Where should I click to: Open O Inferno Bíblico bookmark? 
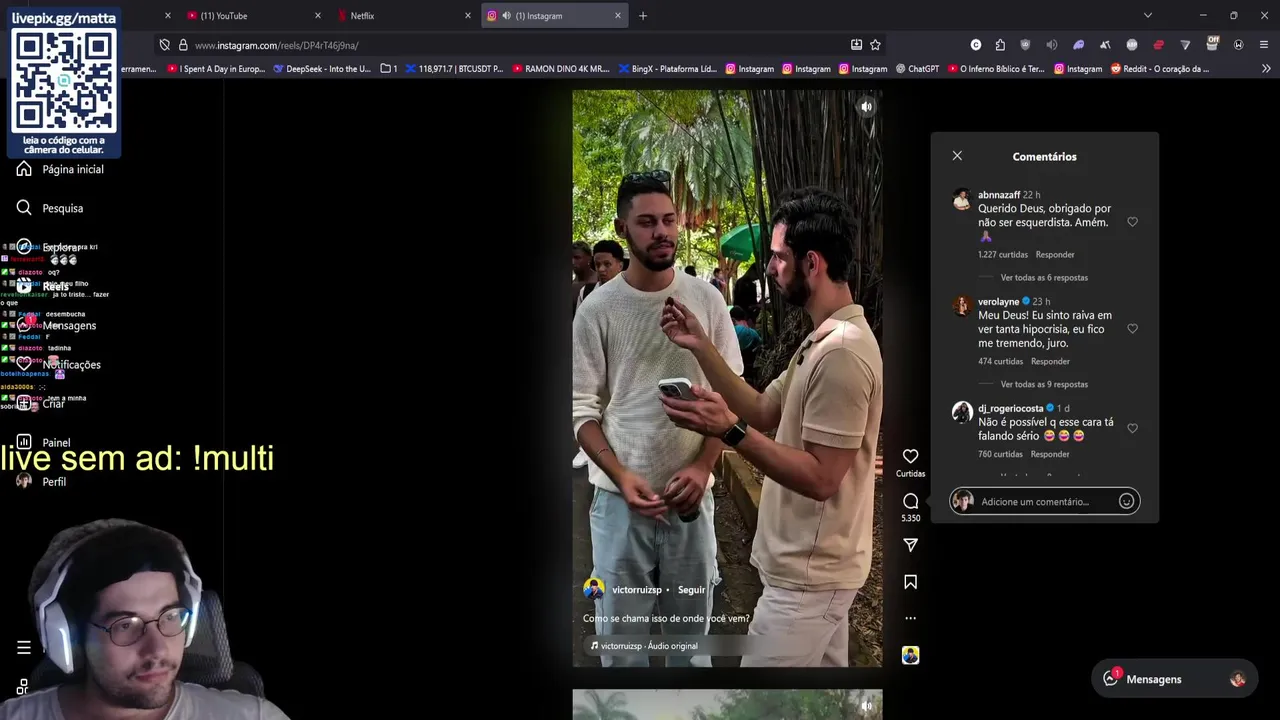(x=996, y=69)
